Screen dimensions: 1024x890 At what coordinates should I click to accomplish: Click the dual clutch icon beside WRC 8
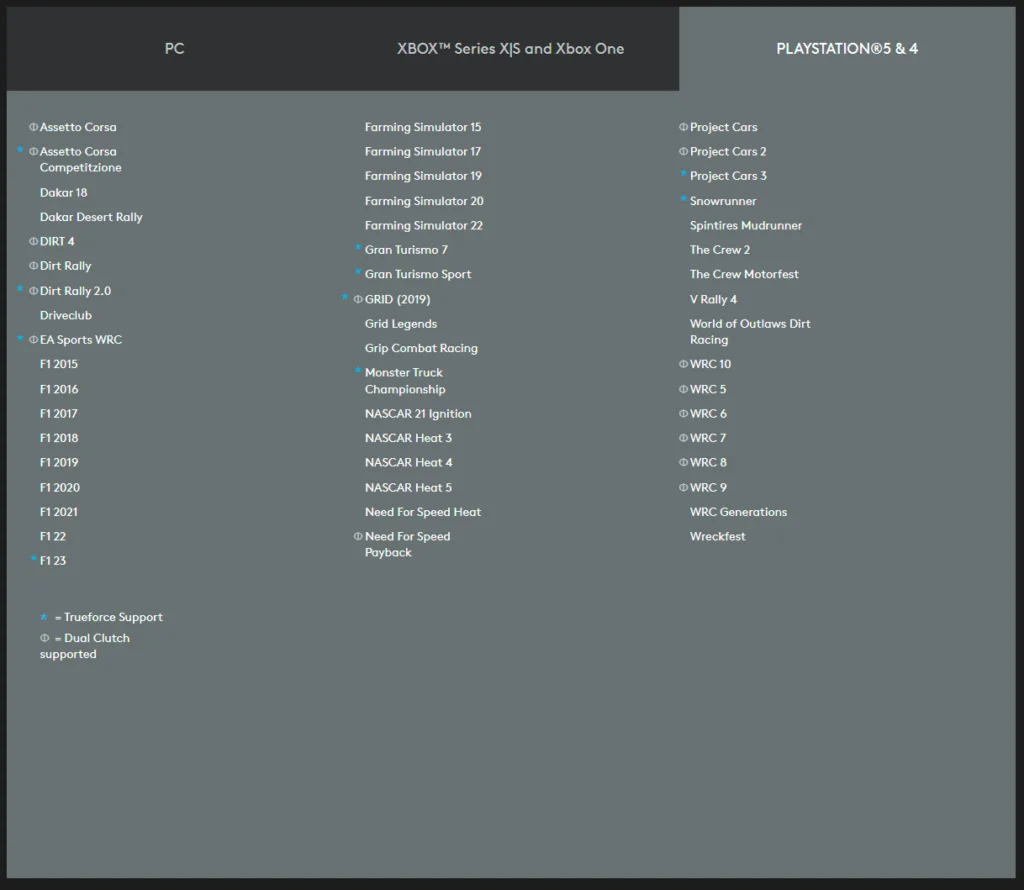(x=683, y=462)
